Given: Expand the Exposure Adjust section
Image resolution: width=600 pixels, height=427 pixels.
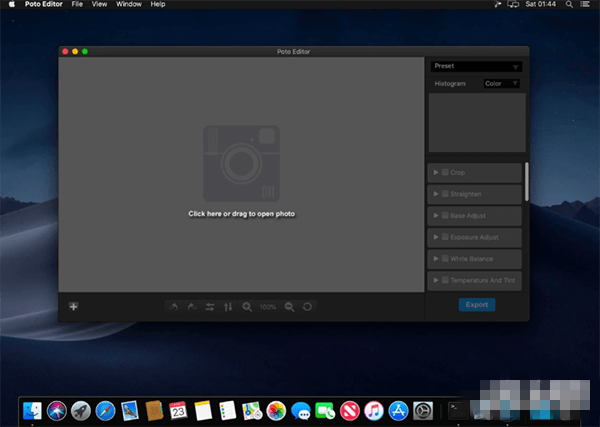Looking at the screenshot, I should 436,238.
